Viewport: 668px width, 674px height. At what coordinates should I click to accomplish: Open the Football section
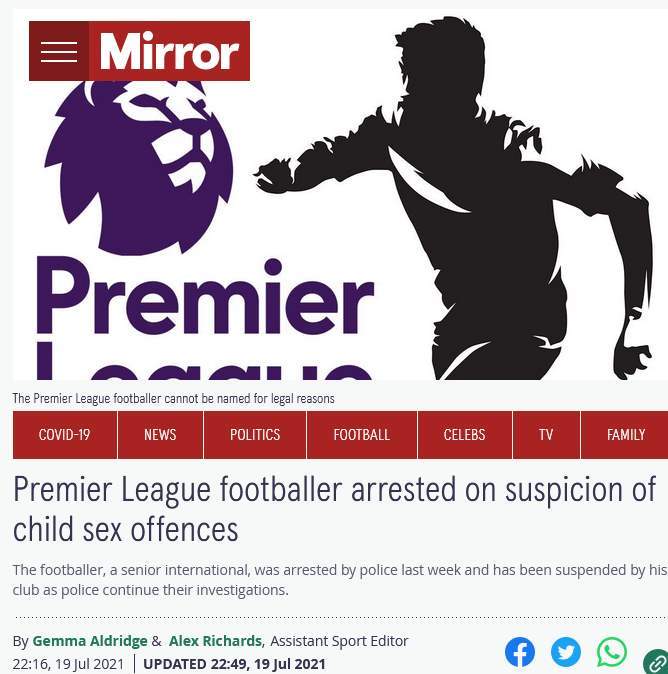(362, 435)
